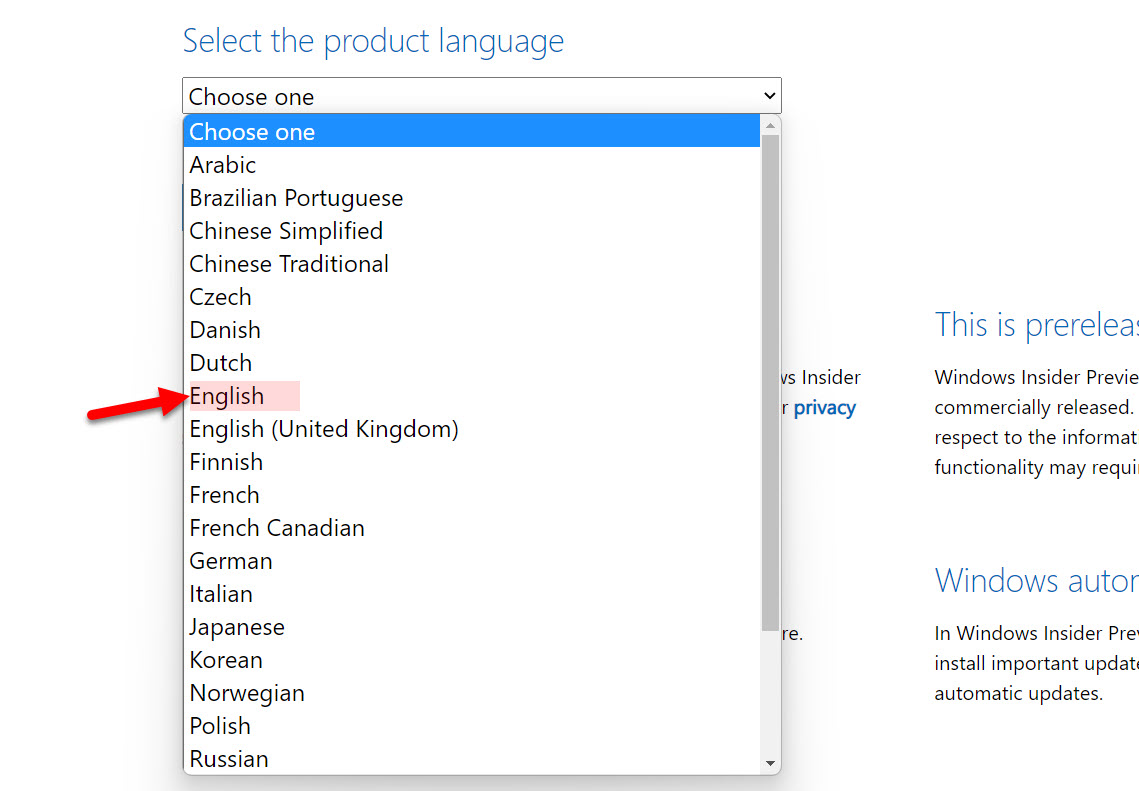Open the privacy link
This screenshot has height=791, width=1139.
824,408
